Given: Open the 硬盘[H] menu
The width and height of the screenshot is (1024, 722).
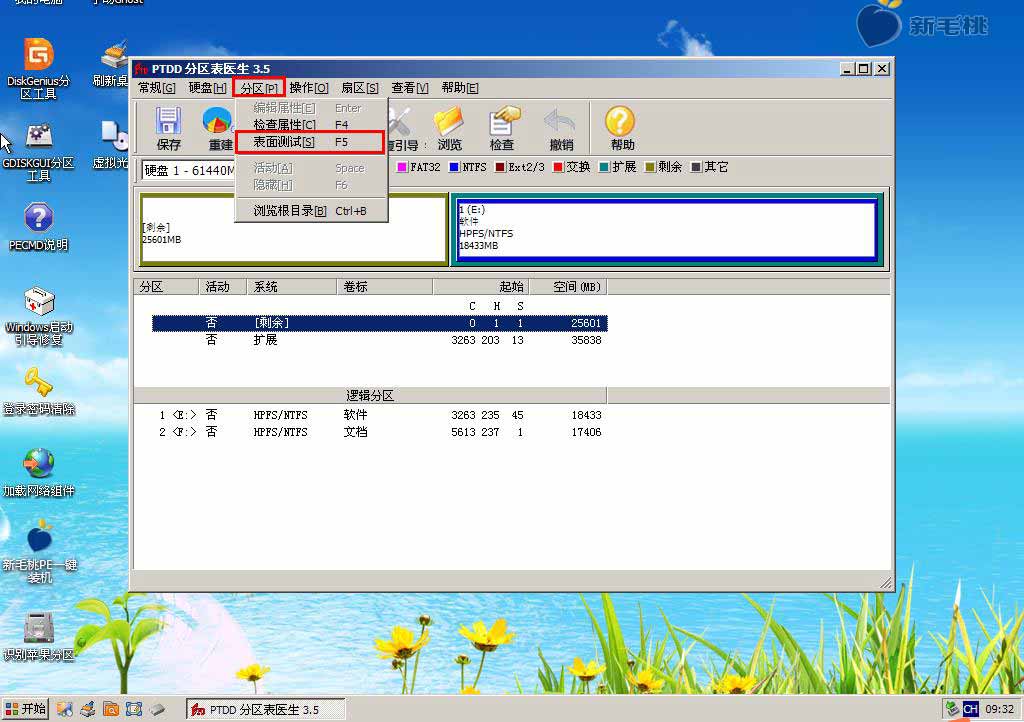Looking at the screenshot, I should (207, 88).
